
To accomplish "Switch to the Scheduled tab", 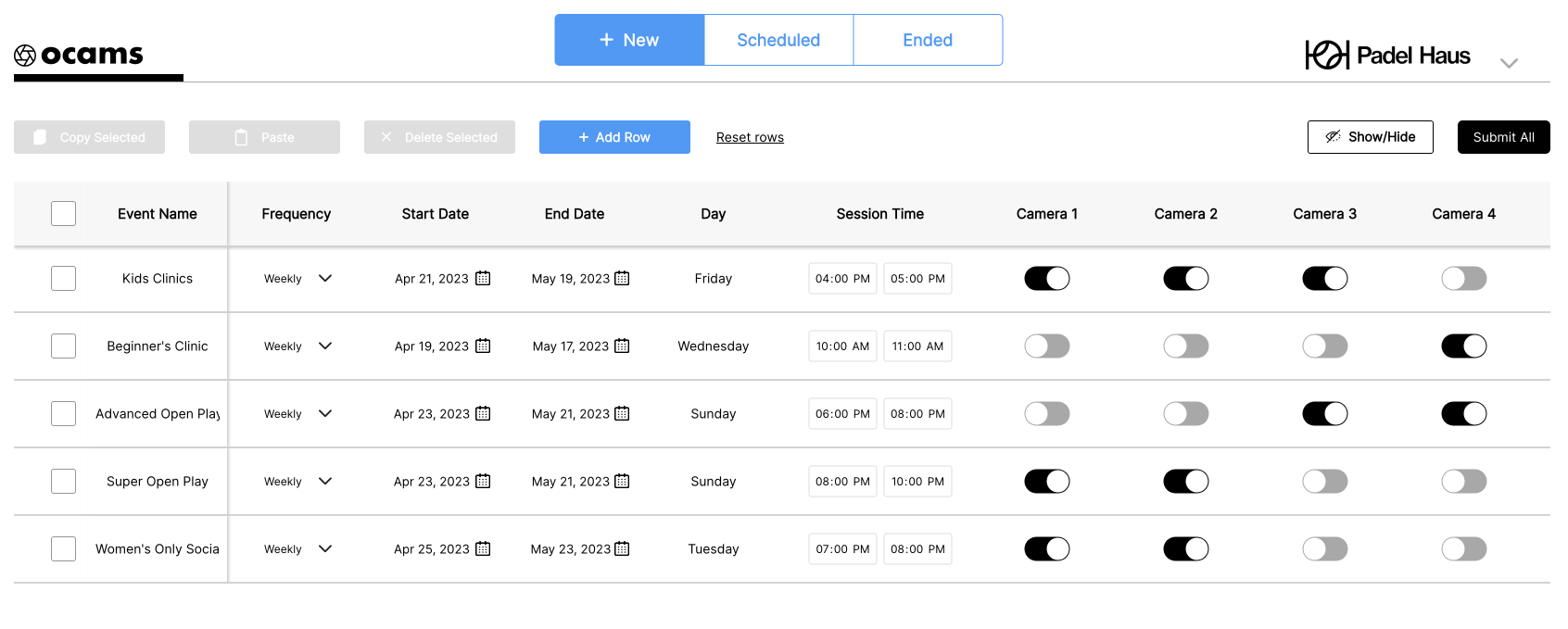I will point(778,40).
